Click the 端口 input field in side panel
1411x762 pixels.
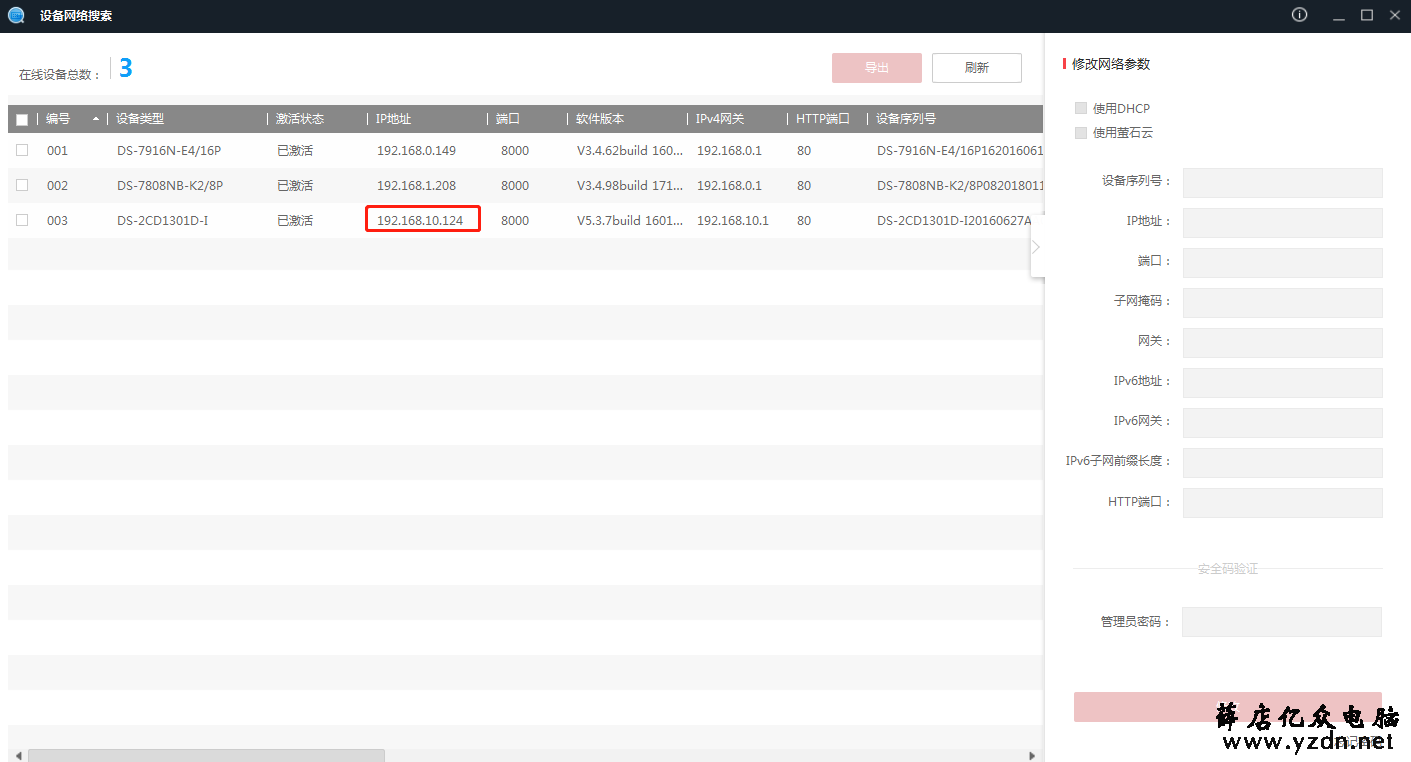click(1283, 263)
